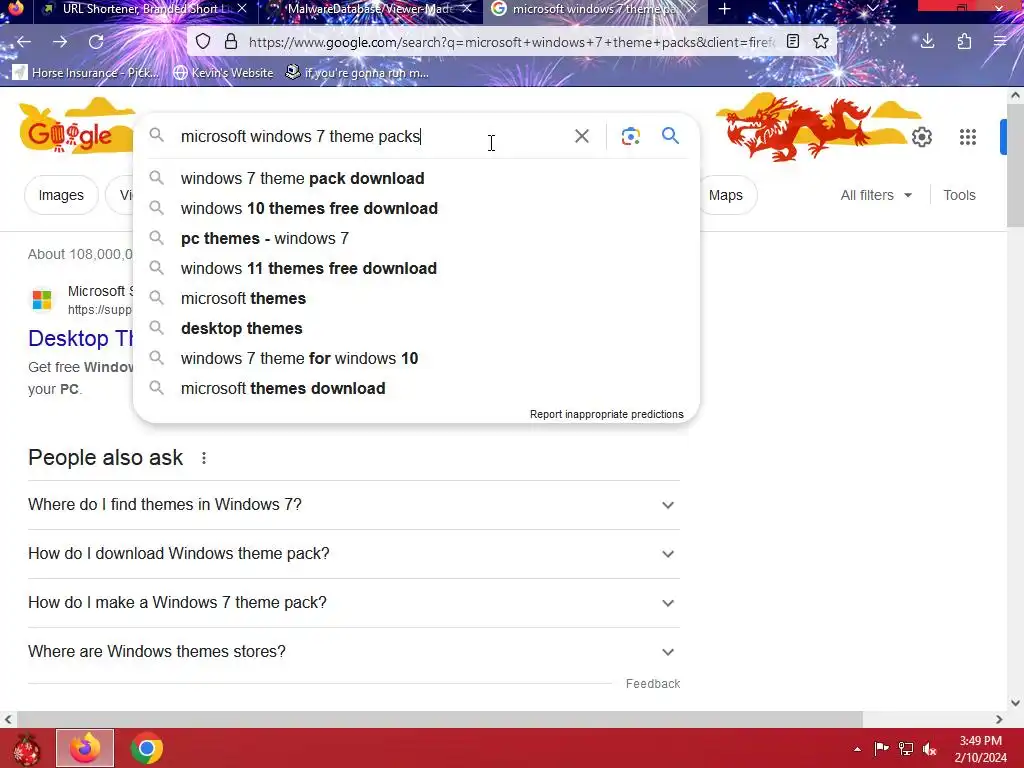Bookmark this page with the star icon
1024x768 pixels.
[821, 42]
